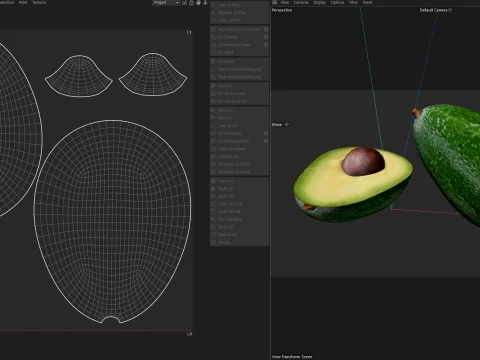The width and height of the screenshot is (480, 360).
Task: Click Align UV Islands
Action: (x=239, y=149)
